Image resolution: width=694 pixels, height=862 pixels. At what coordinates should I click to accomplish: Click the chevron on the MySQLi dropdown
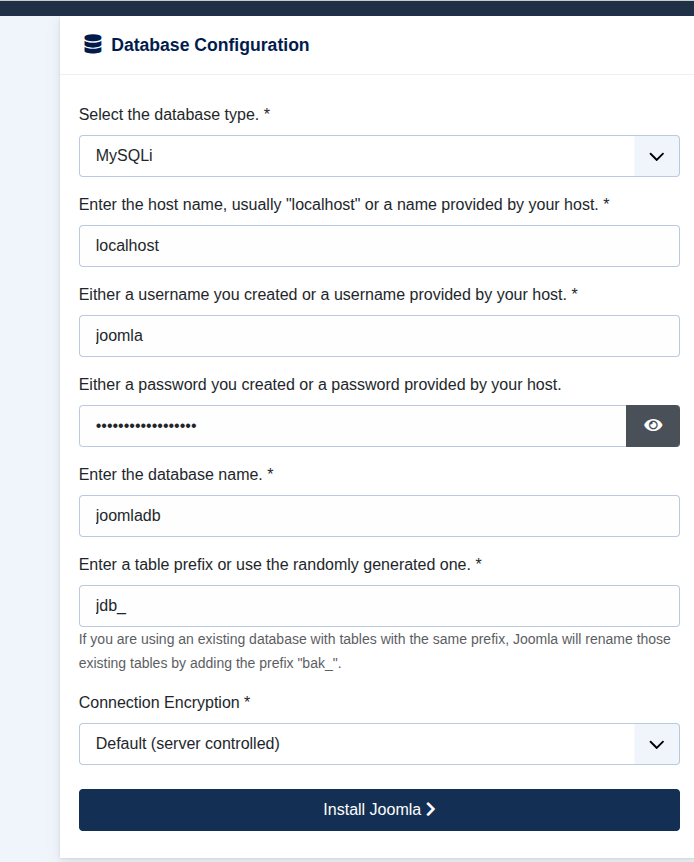point(657,156)
